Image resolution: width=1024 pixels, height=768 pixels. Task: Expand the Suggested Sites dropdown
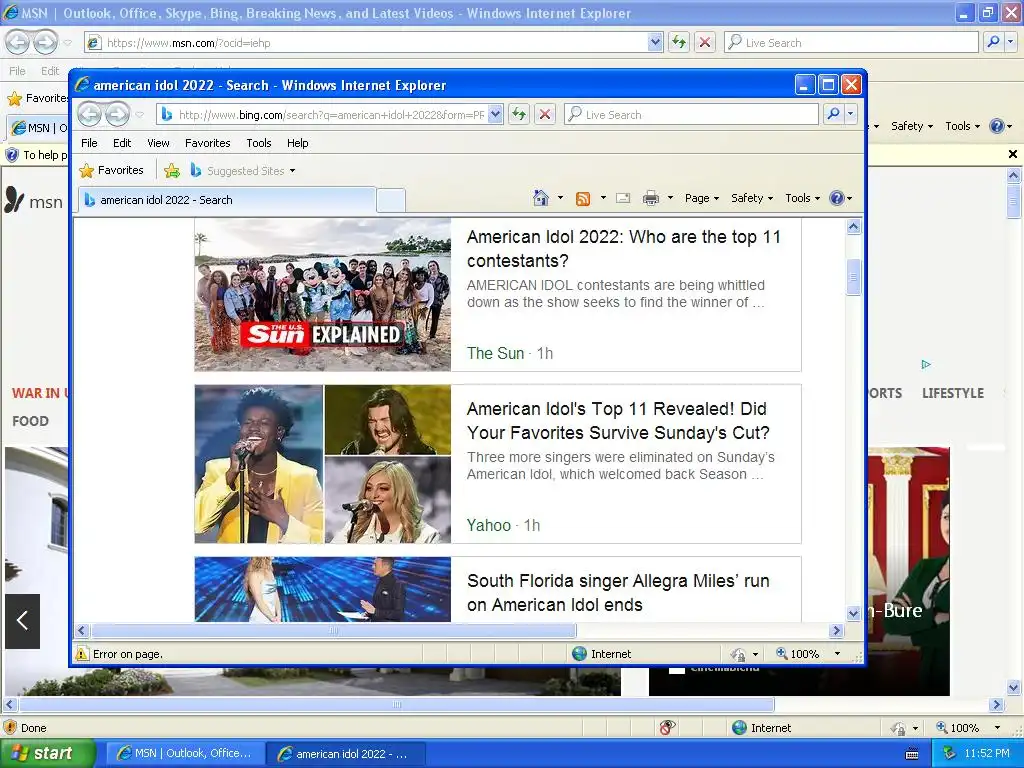[293, 170]
